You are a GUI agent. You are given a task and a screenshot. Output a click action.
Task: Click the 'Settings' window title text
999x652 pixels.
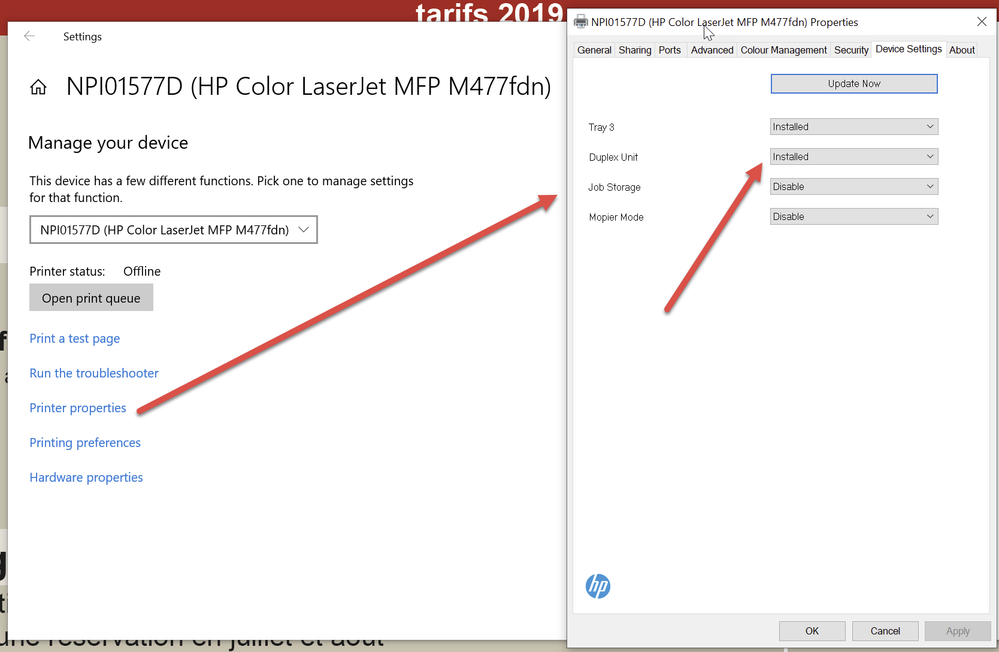click(82, 36)
